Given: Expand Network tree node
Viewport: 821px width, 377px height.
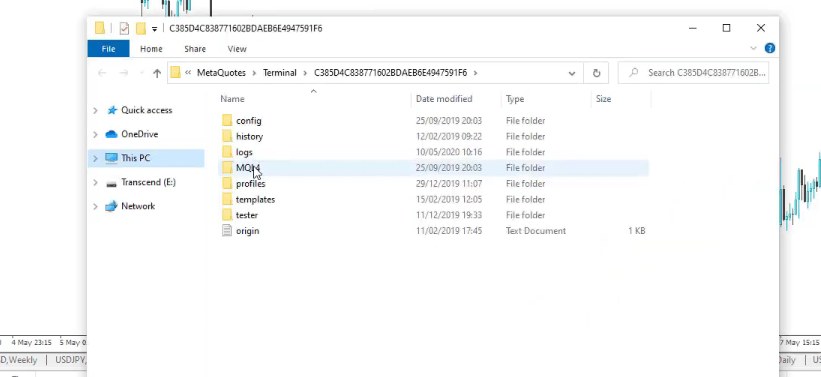Looking at the screenshot, I should [x=95, y=206].
